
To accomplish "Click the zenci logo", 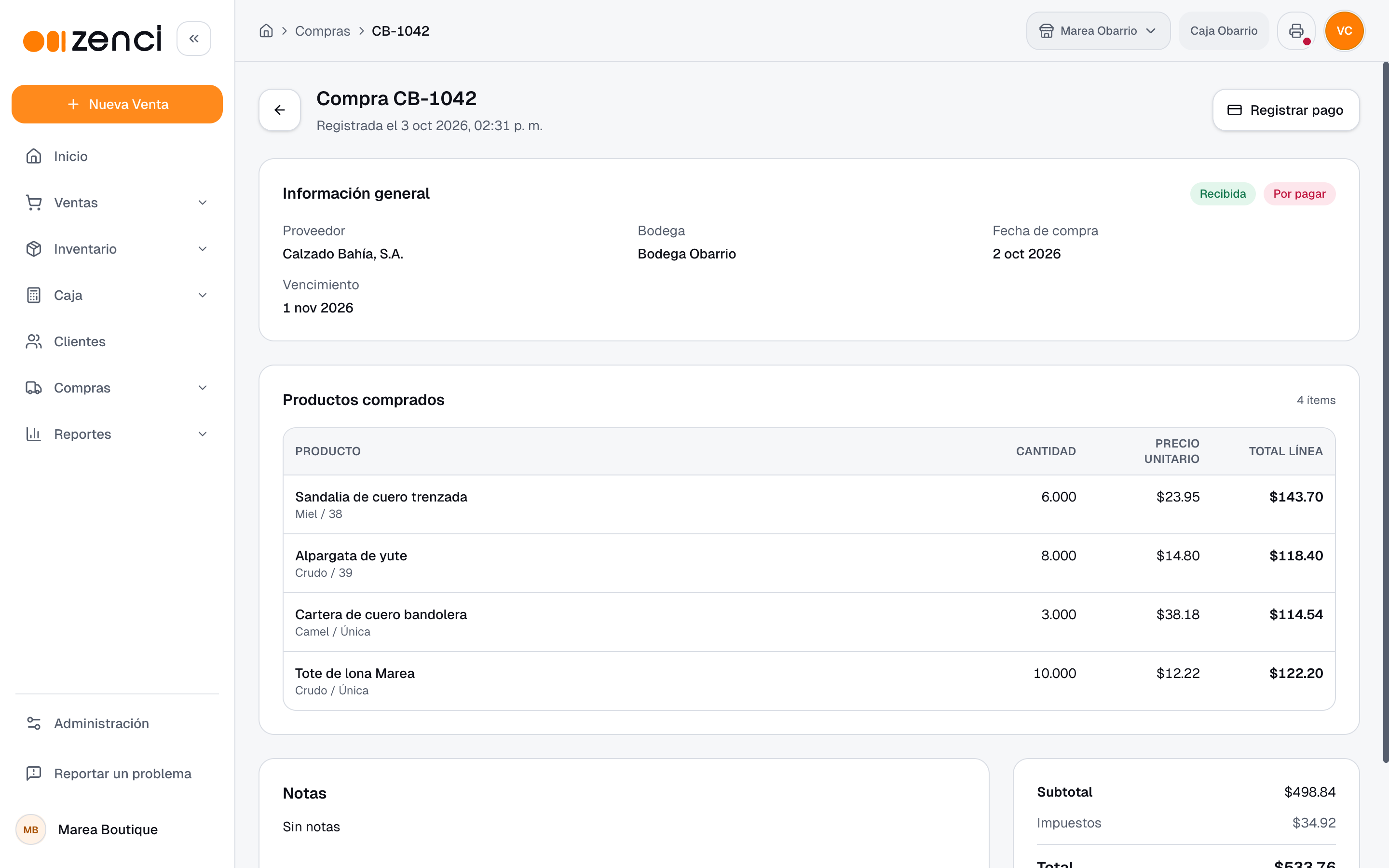I will [93, 39].
